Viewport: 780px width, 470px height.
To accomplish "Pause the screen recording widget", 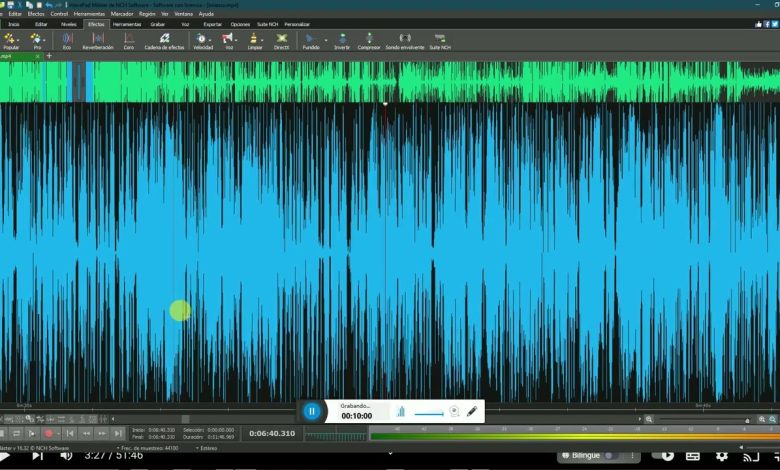I will (312, 411).
